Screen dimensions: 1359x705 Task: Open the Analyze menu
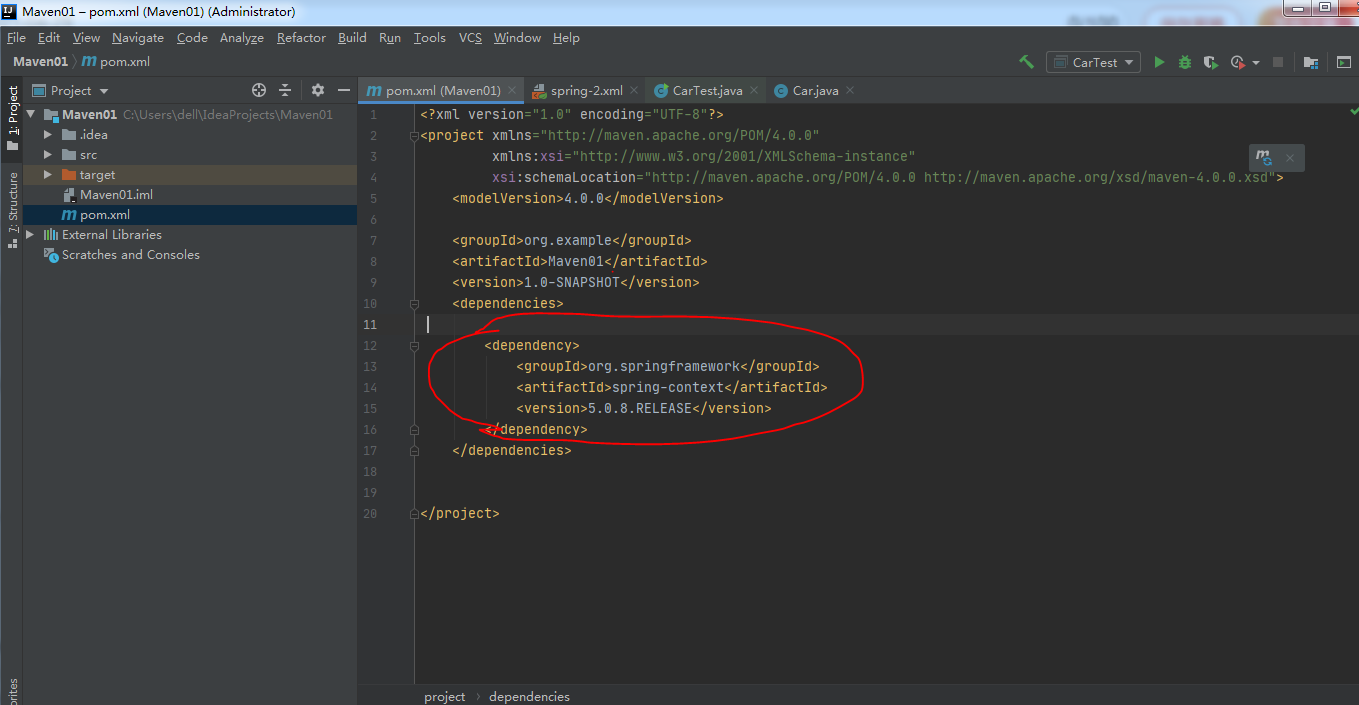click(242, 38)
